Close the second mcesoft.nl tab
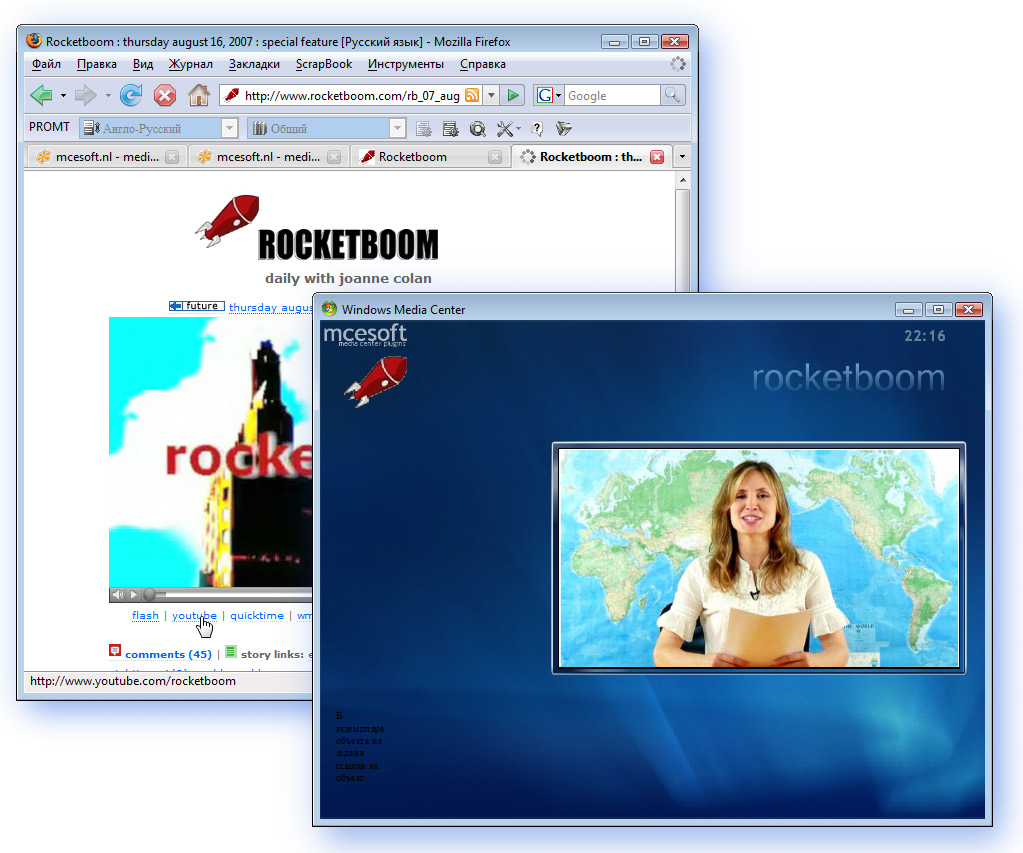Viewport: 1023px width, 853px height. coord(333,157)
